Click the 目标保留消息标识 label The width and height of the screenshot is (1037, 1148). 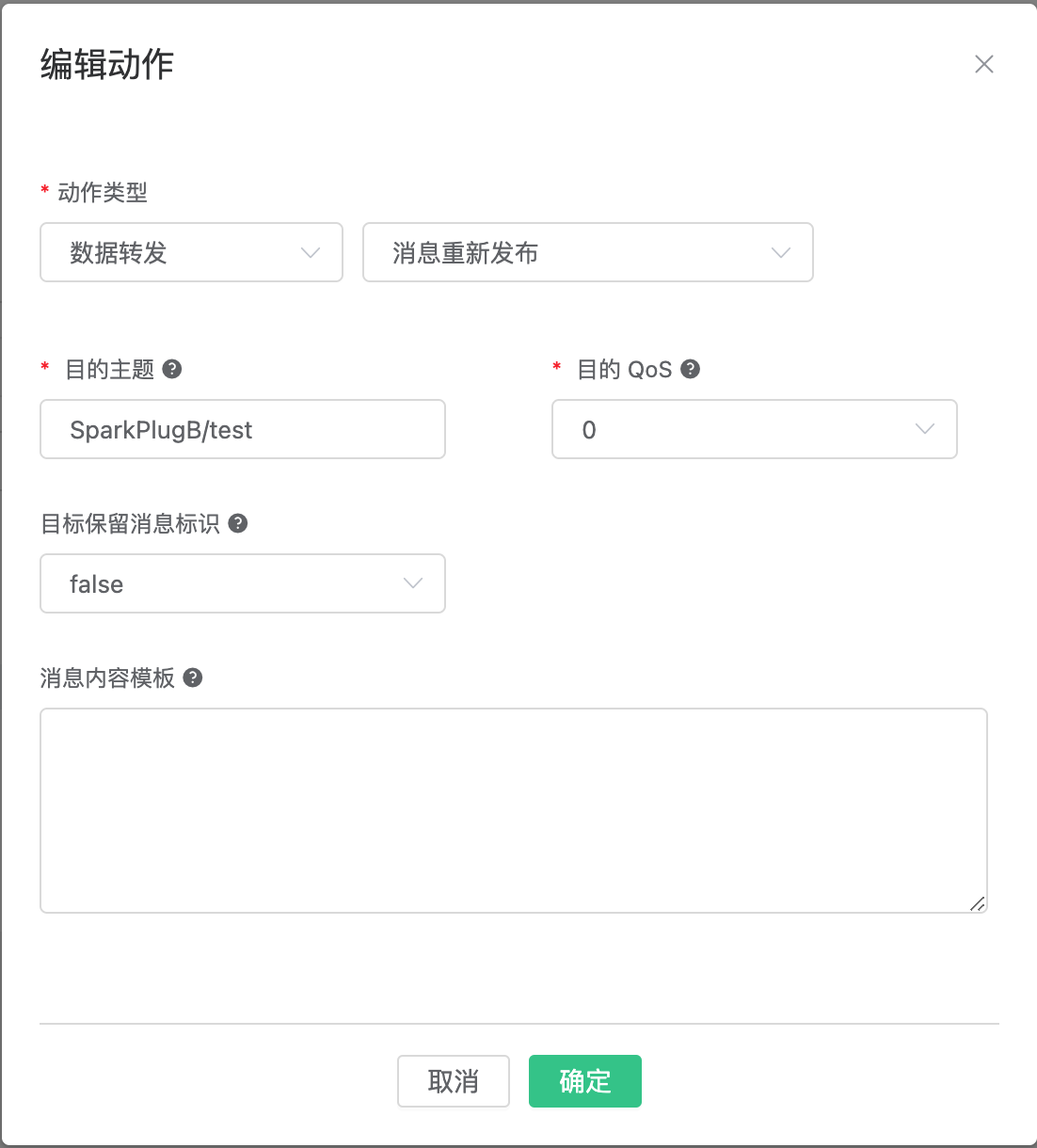130,524
